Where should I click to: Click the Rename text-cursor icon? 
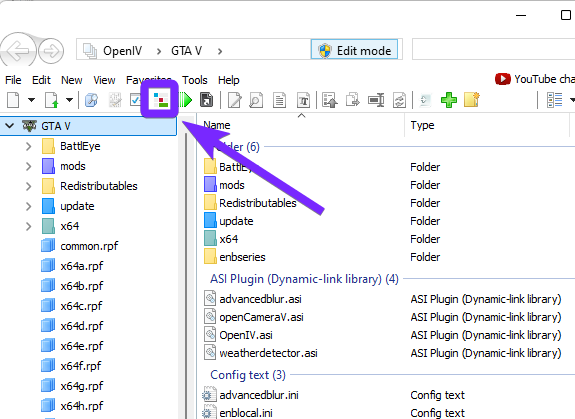pos(376,100)
